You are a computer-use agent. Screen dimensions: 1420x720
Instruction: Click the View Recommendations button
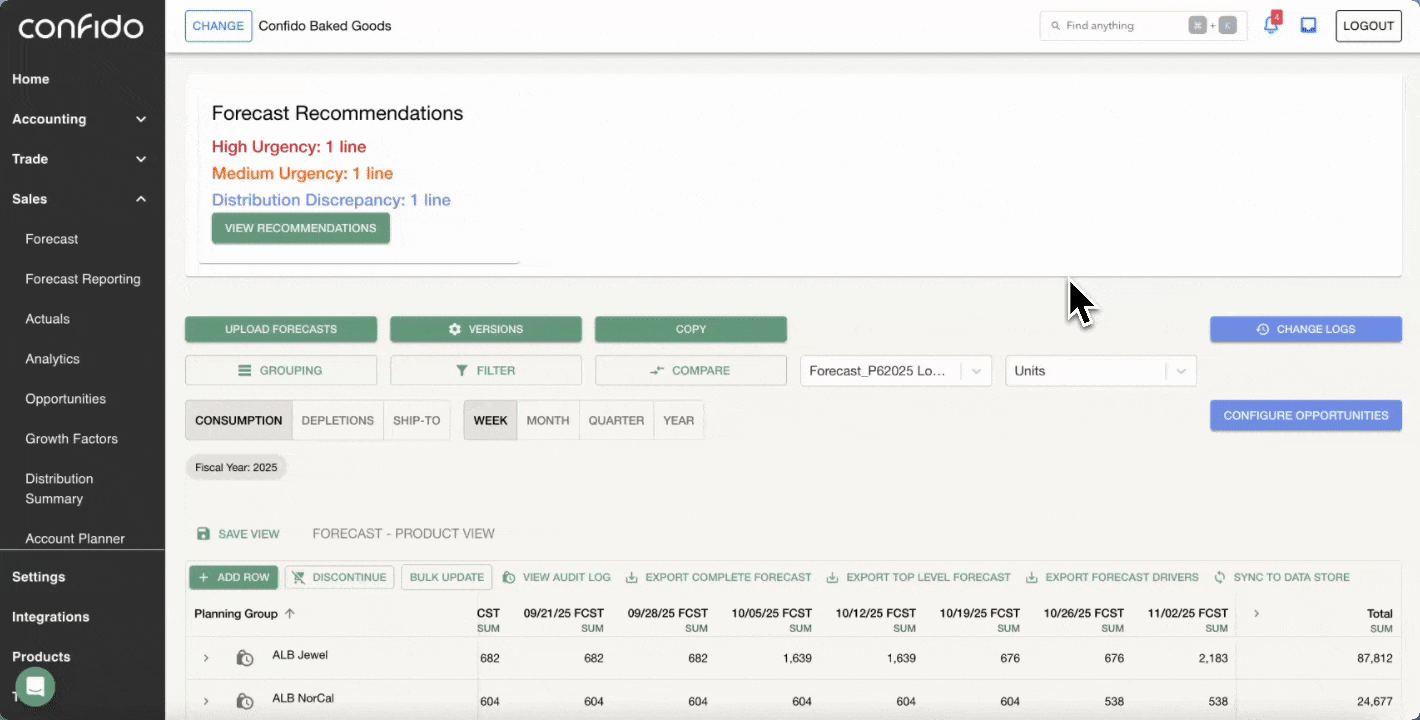(x=300, y=228)
